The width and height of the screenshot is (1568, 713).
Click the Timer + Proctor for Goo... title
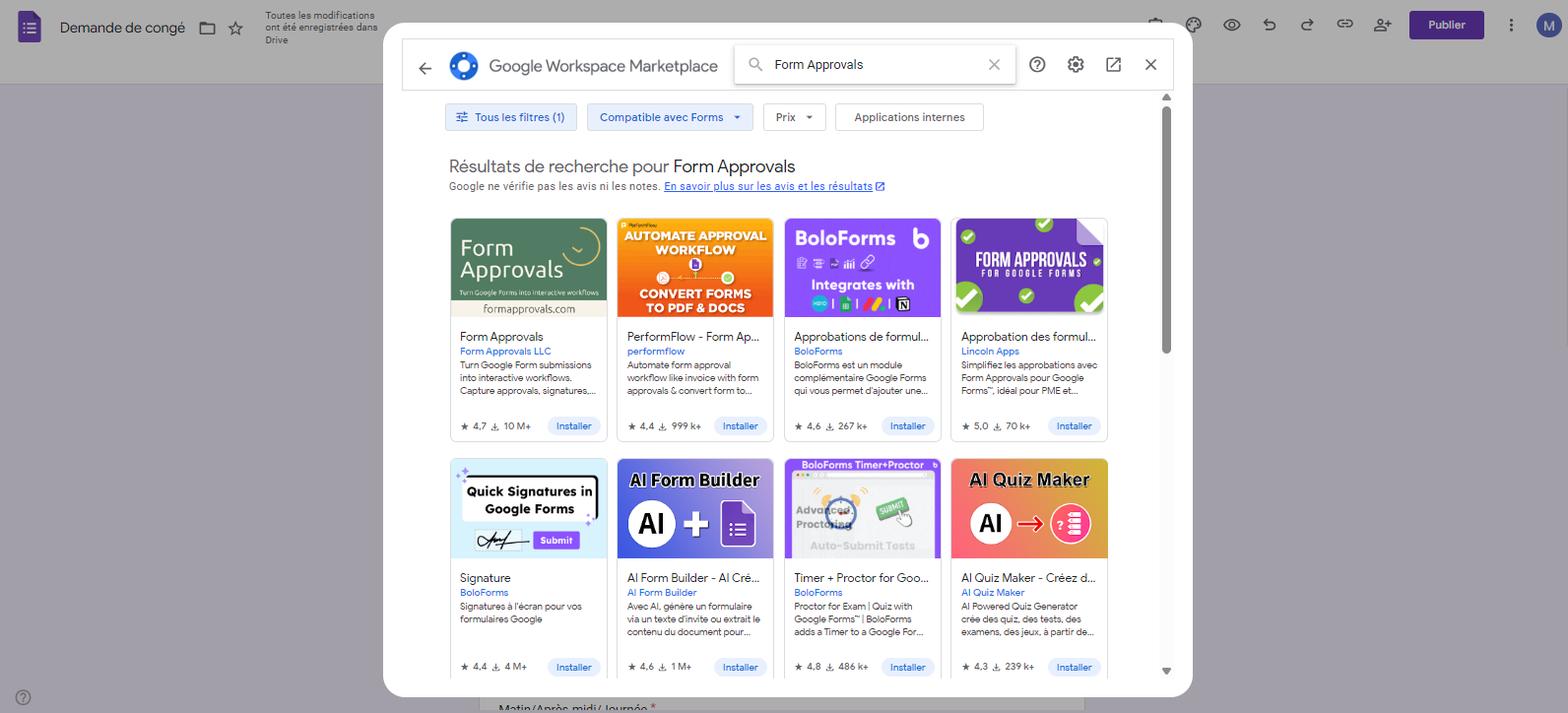pyautogui.click(x=861, y=578)
